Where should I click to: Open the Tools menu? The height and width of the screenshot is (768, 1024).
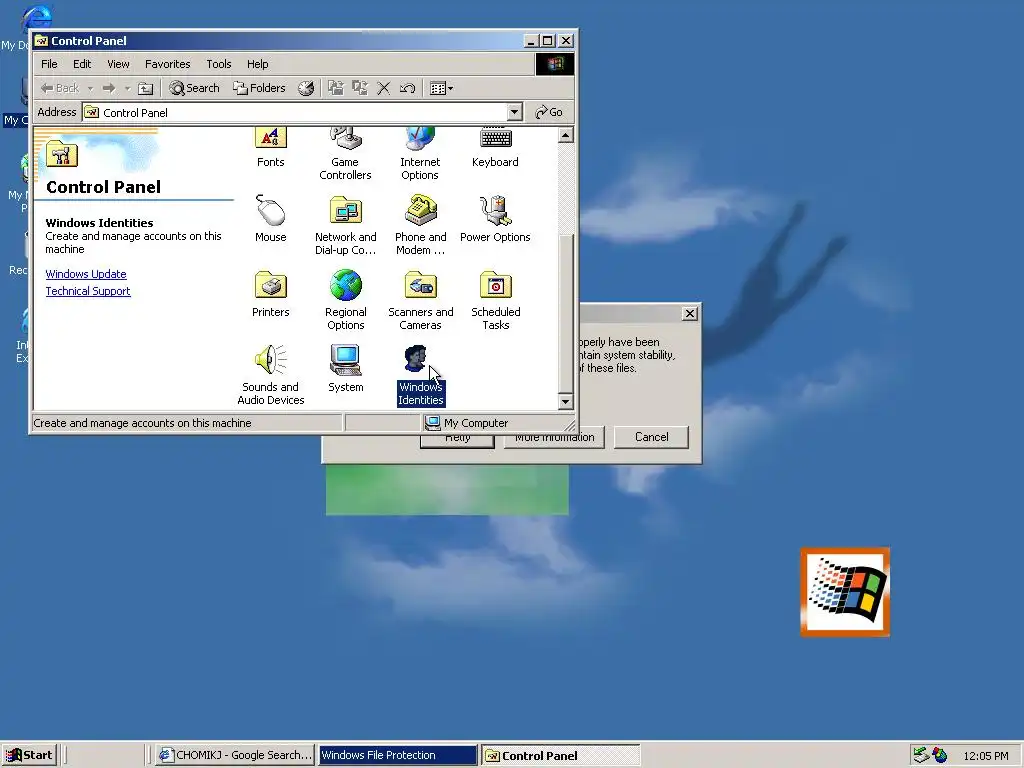coord(219,64)
